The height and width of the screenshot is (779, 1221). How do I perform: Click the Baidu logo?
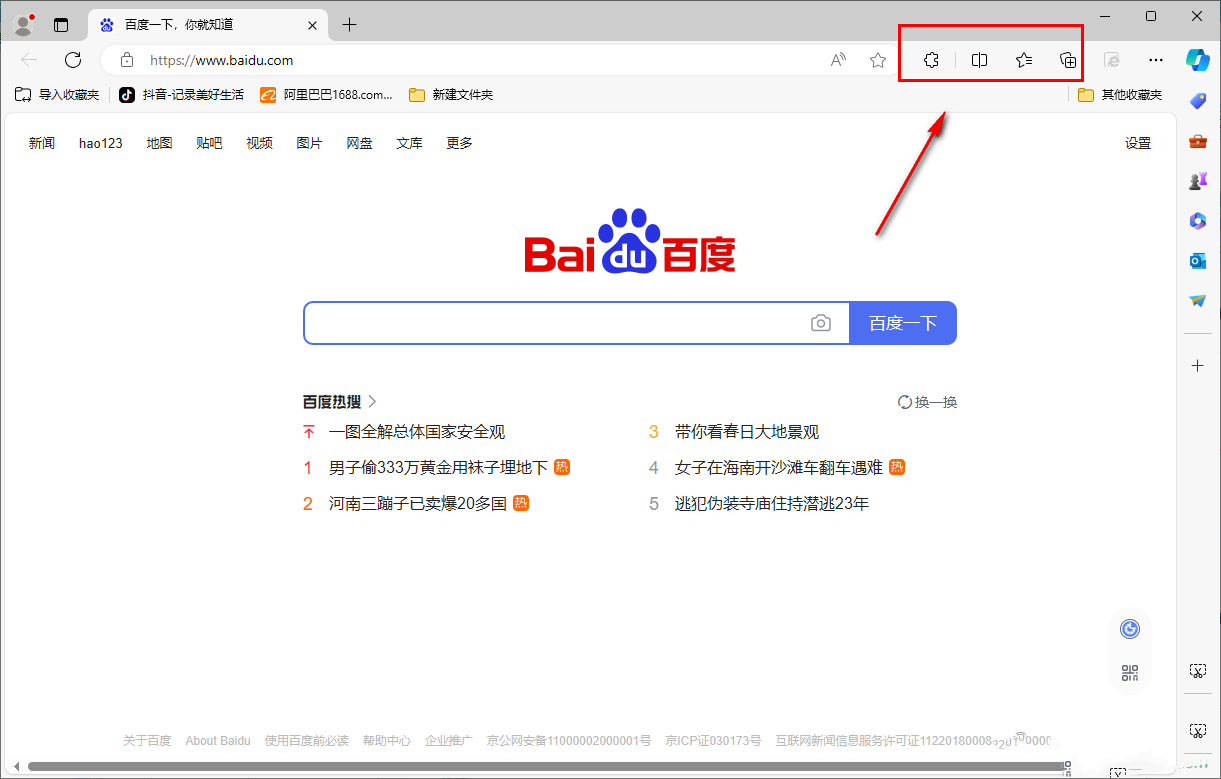pos(630,241)
